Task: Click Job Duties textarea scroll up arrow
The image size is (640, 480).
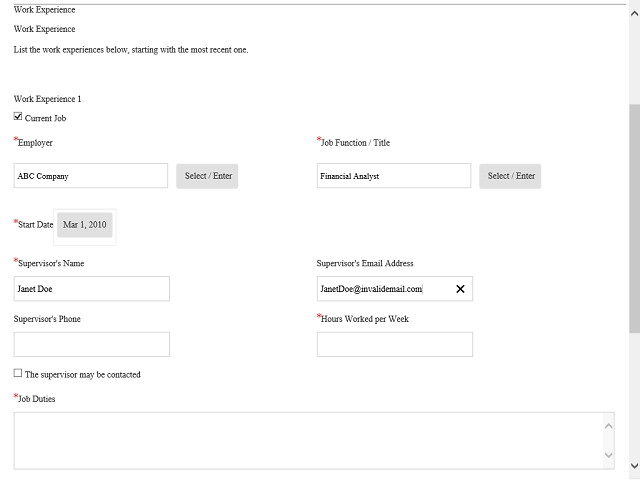Action: click(x=609, y=426)
